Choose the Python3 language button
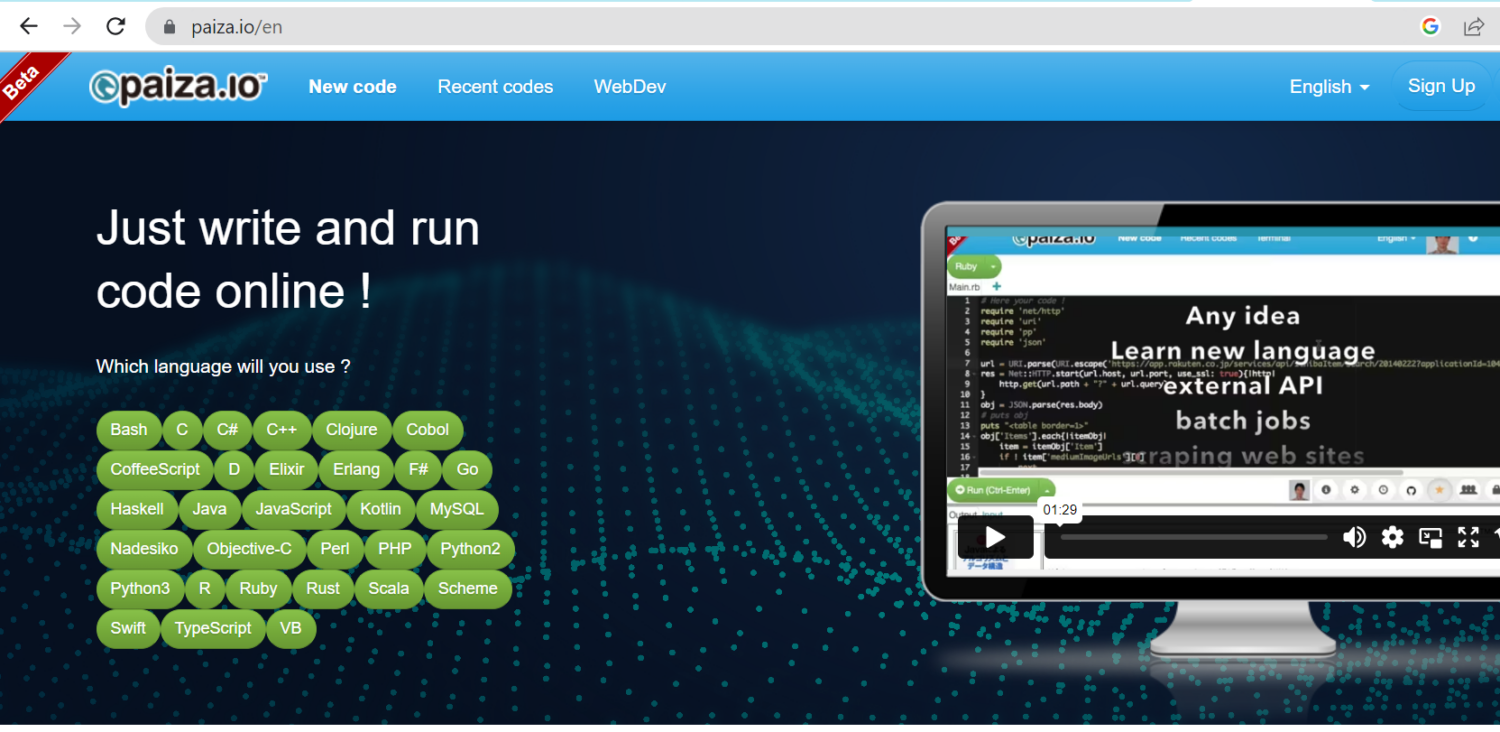Screen dimensions: 1500x732 click(x=140, y=589)
